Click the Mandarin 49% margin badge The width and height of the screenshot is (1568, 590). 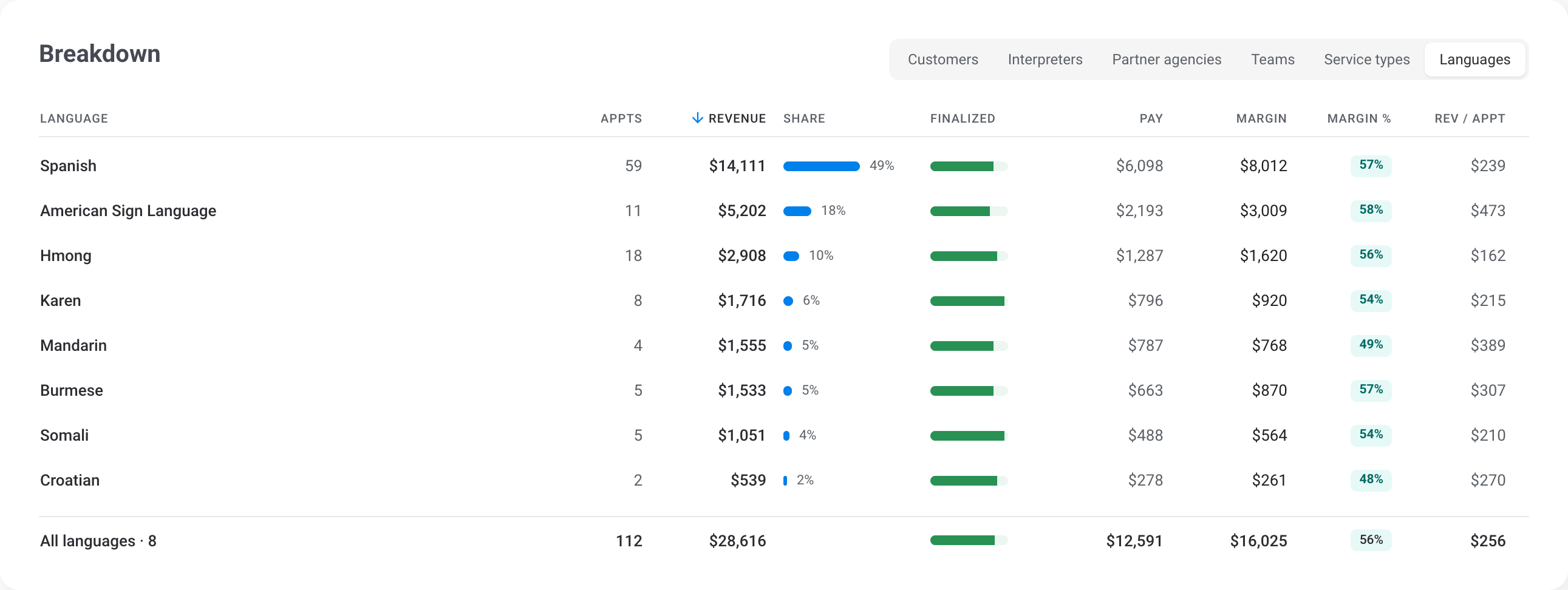click(x=1371, y=345)
